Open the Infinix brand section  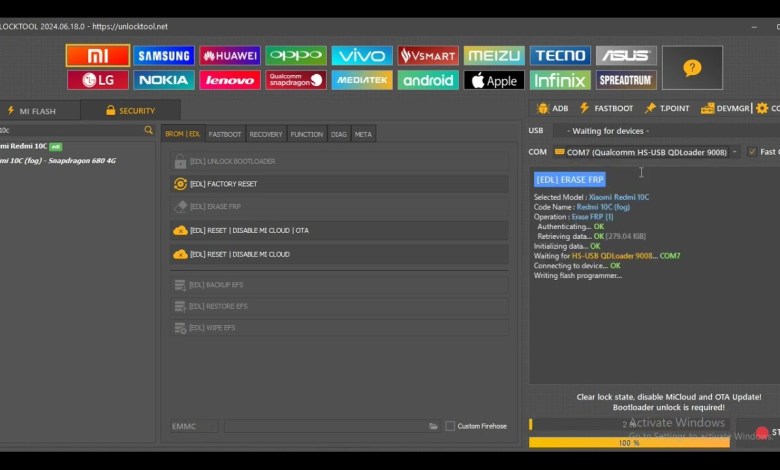click(x=560, y=80)
